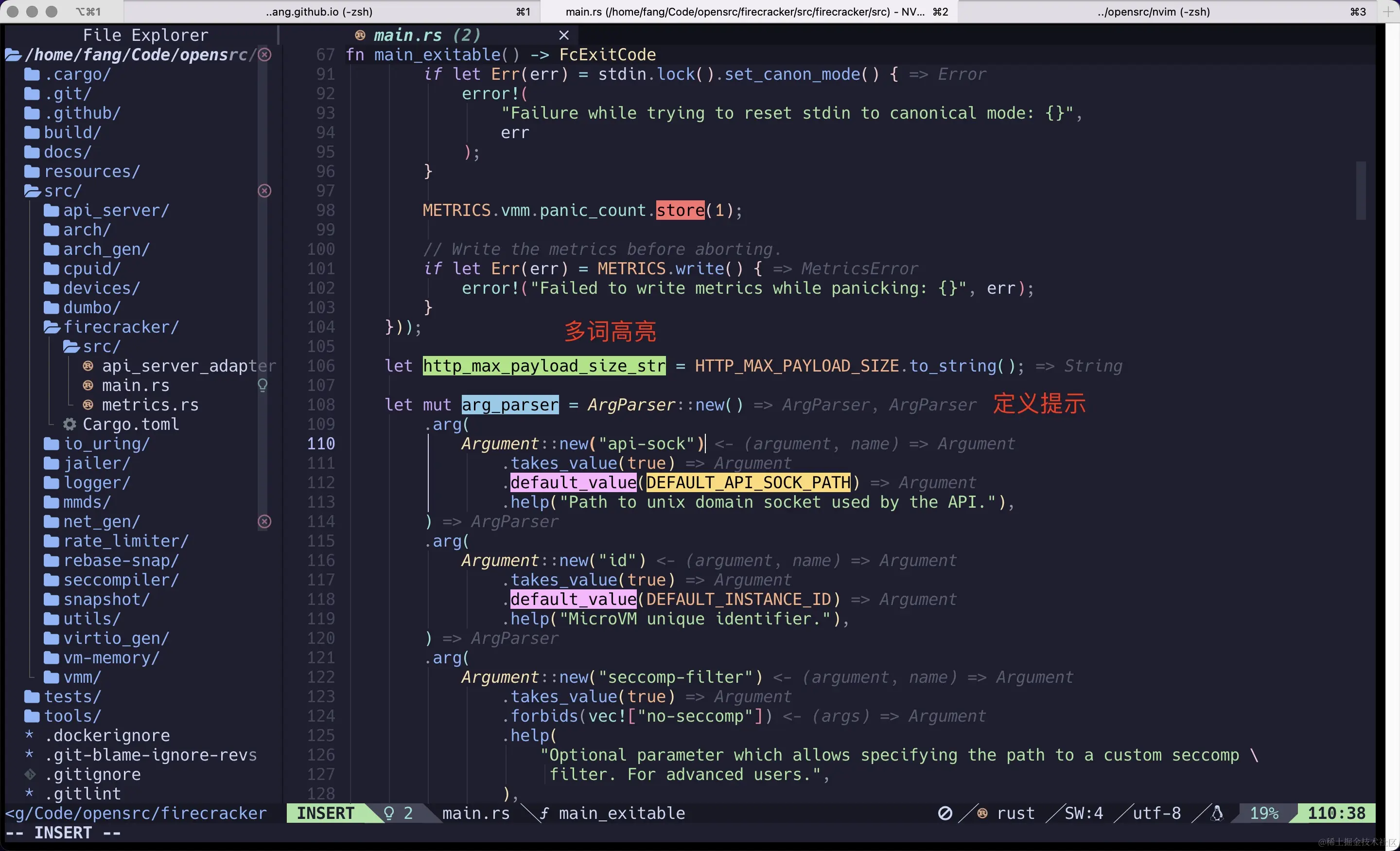Image resolution: width=1400 pixels, height=851 pixels.
Task: Click the lightbulb marker next to main.rs file
Action: click(x=262, y=386)
